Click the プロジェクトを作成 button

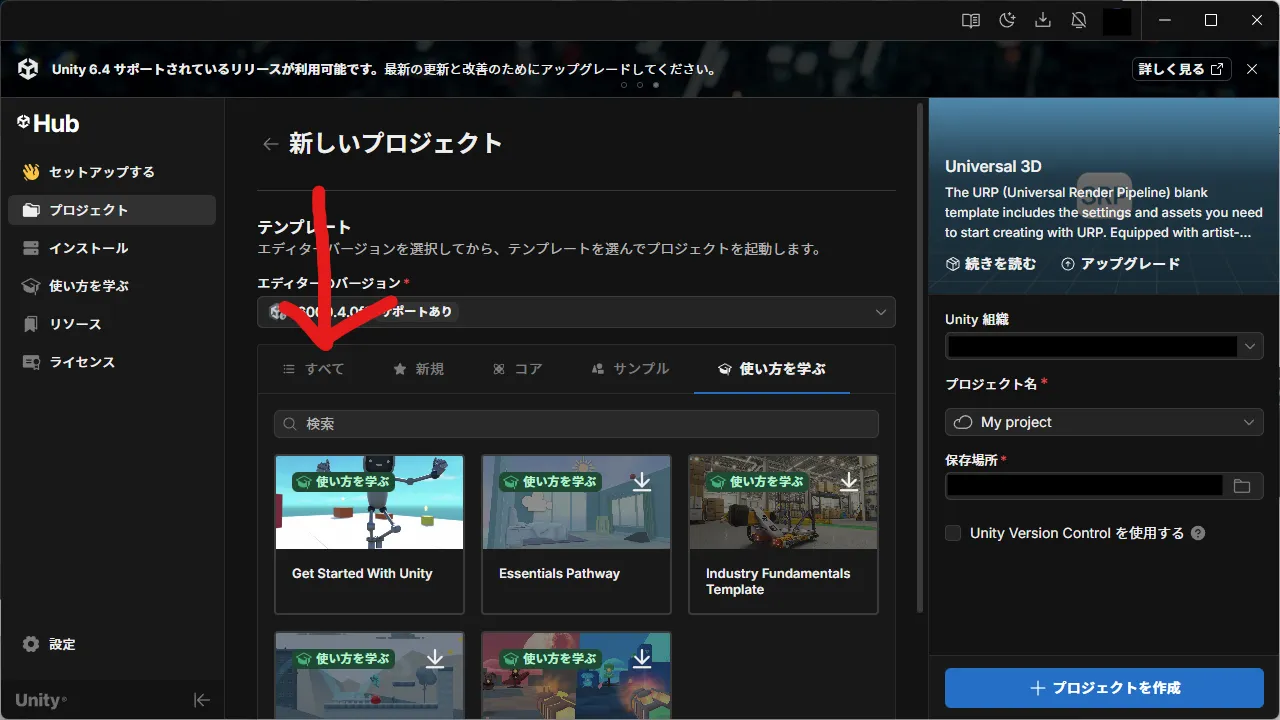click(x=1103, y=687)
